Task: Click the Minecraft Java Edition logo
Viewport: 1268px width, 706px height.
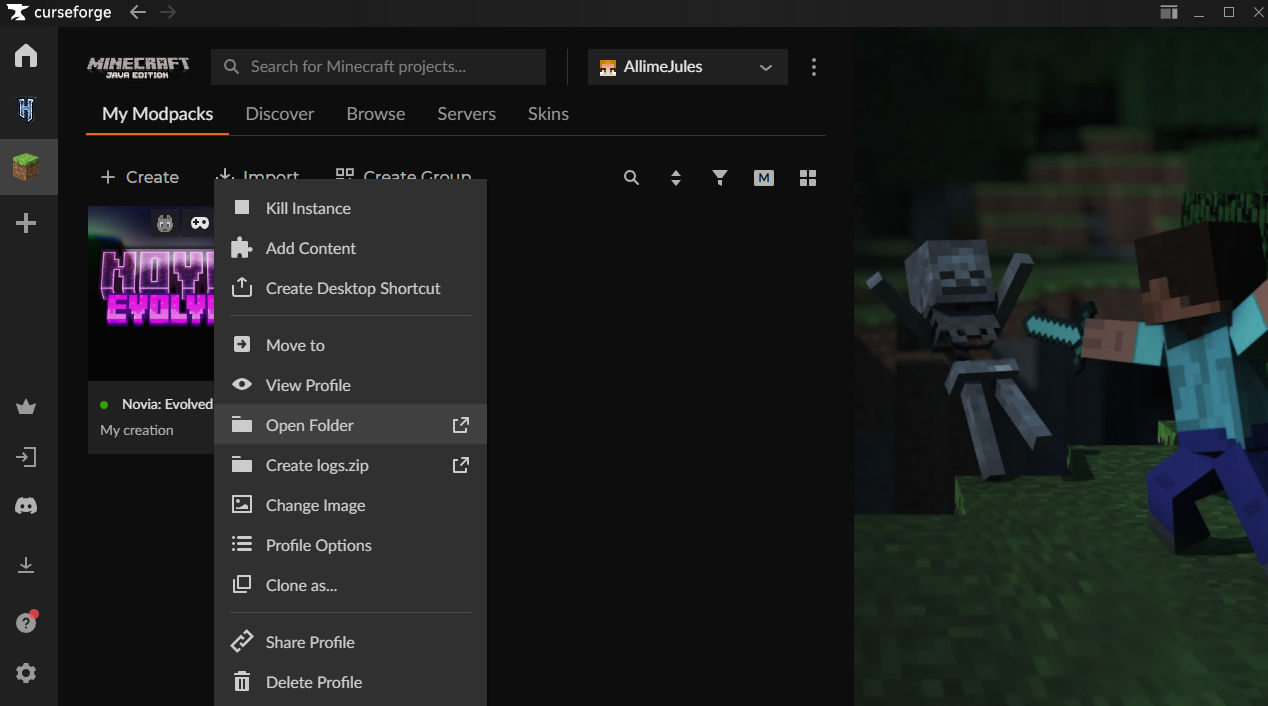Action: 138,67
